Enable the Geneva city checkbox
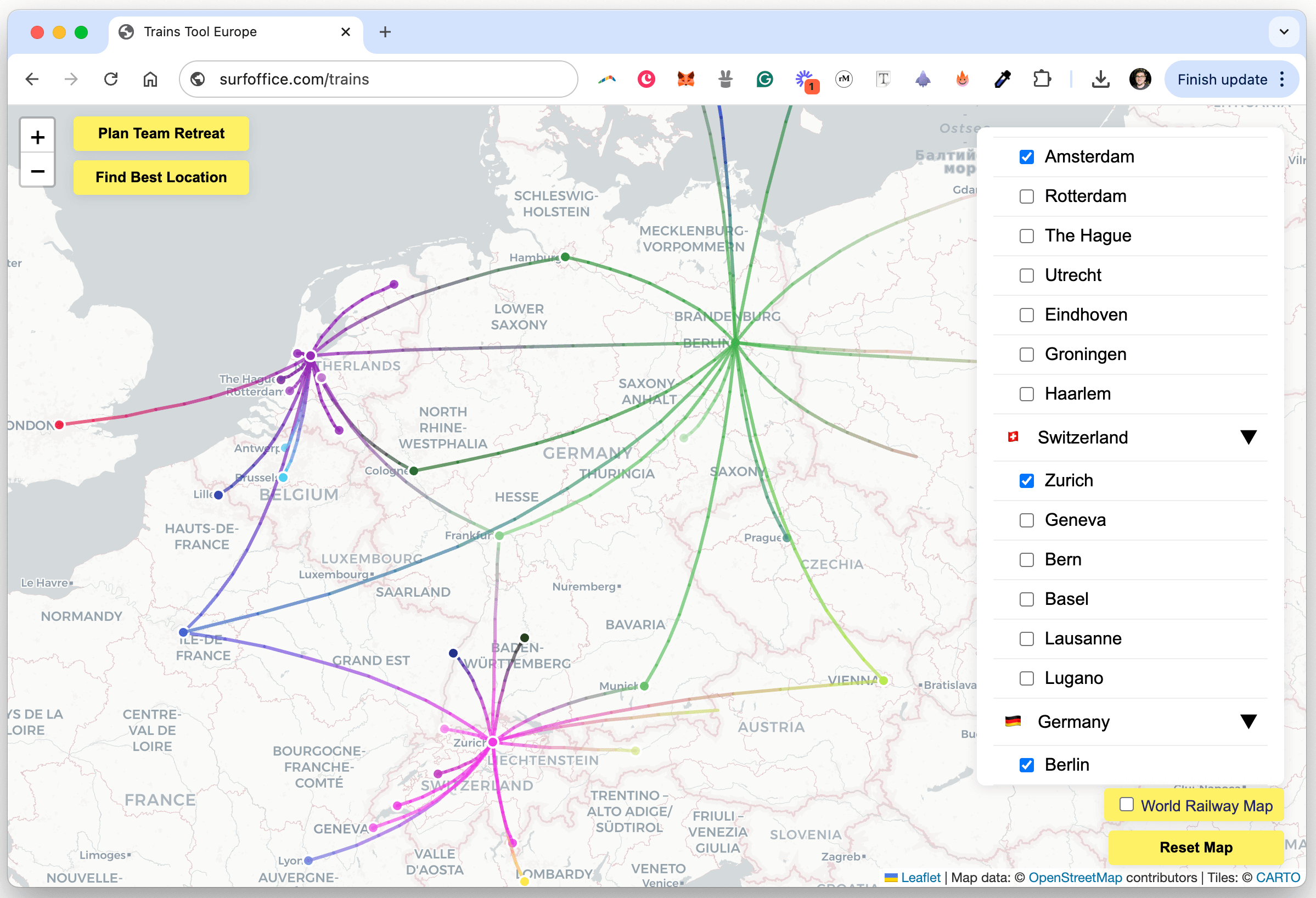Image resolution: width=1316 pixels, height=898 pixels. [x=1027, y=520]
